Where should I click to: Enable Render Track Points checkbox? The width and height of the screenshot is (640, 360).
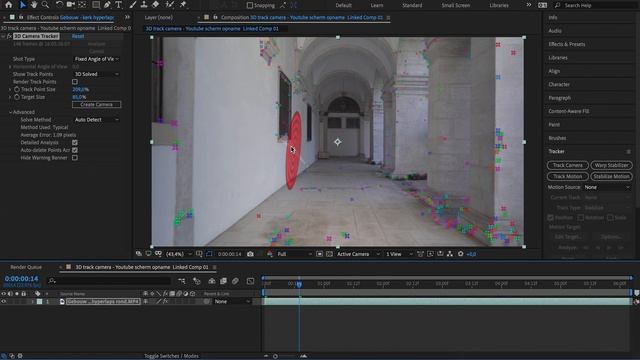(x=75, y=82)
